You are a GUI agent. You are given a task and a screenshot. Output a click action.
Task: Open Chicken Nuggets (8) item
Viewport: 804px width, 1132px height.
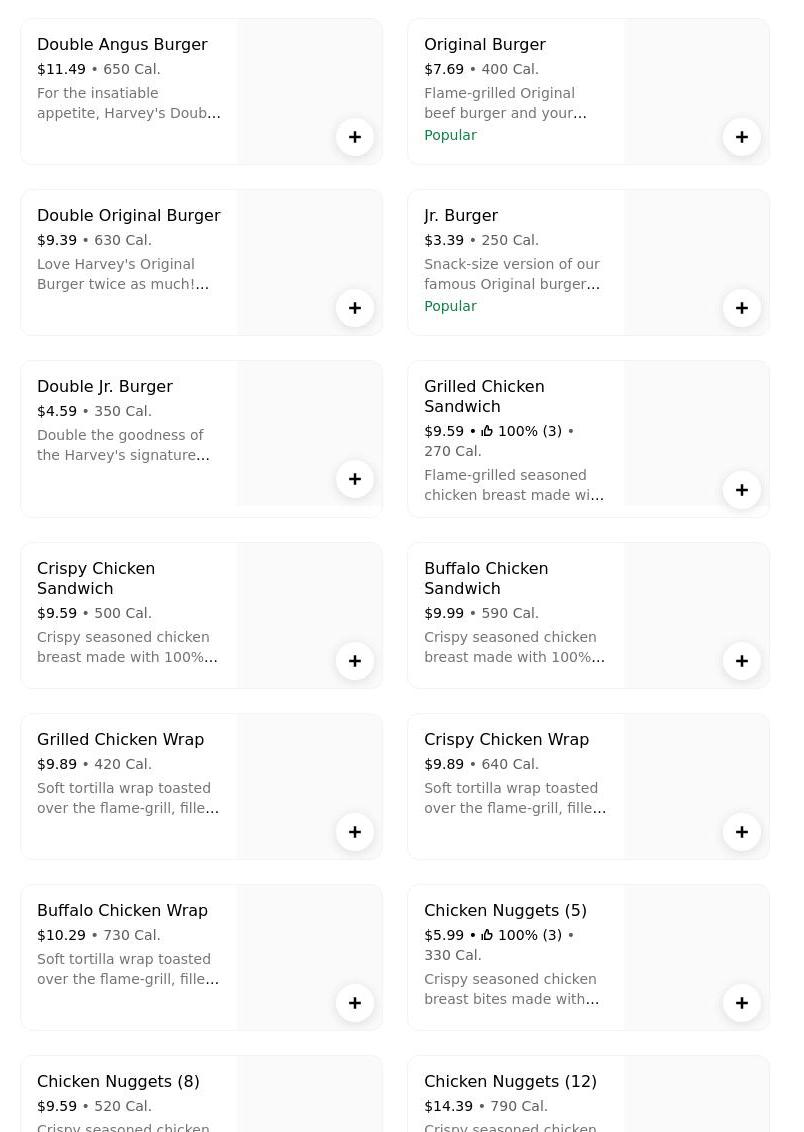118,1082
